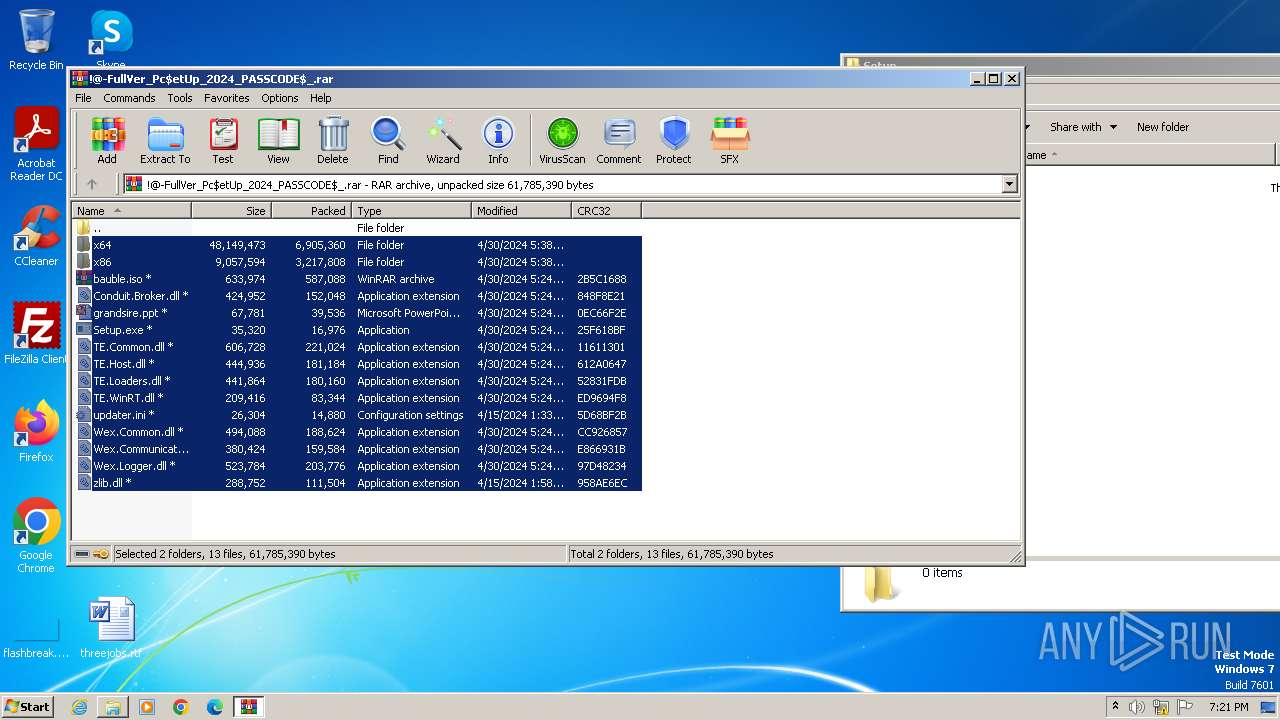
Task: Open Recycle Bin desktop icon
Action: pos(36,41)
